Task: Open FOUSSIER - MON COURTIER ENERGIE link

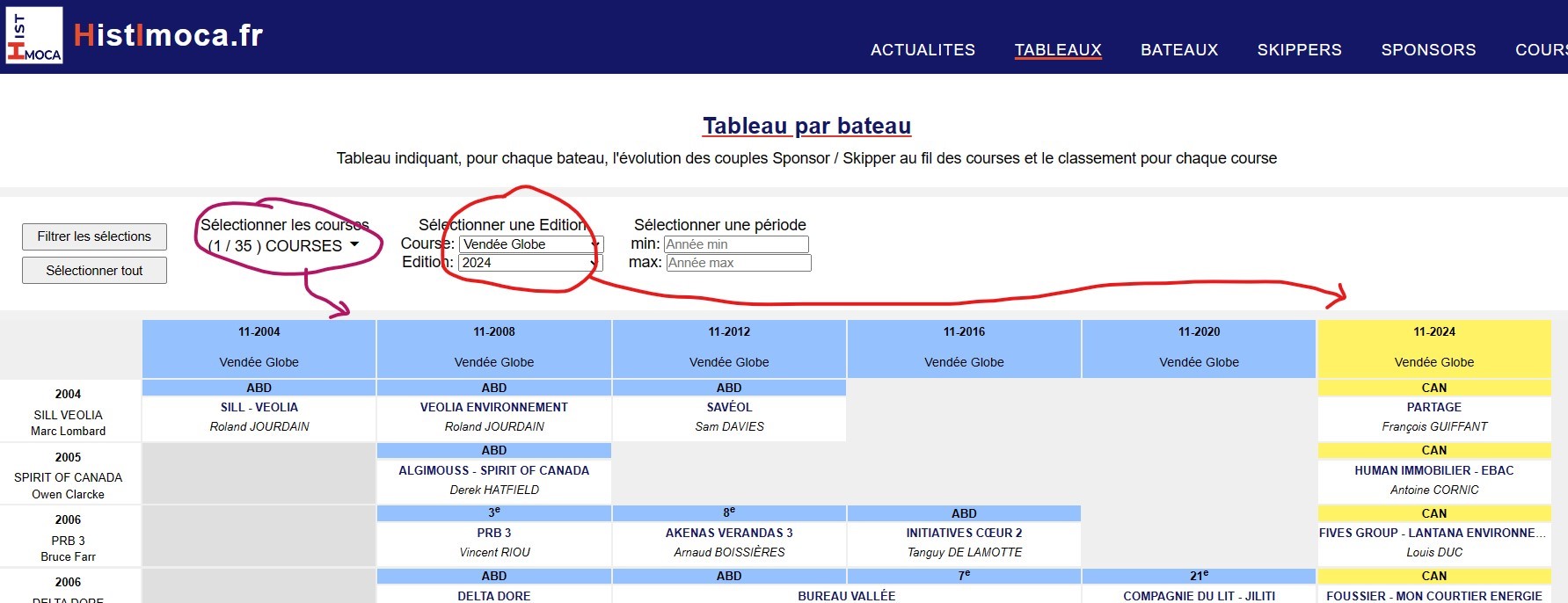Action: tap(1434, 595)
